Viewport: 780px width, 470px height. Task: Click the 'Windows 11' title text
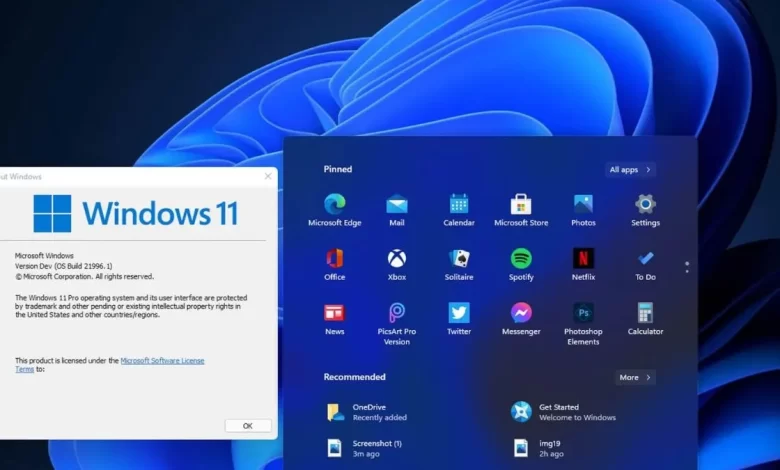tap(160, 213)
